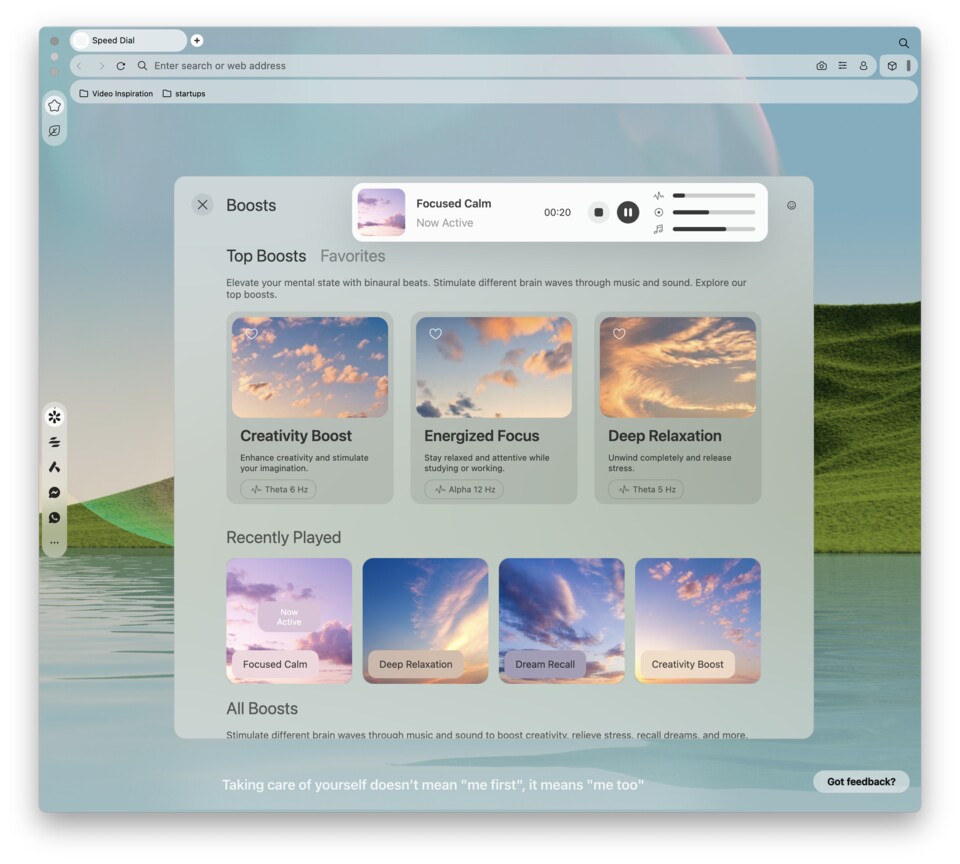Click the profile account icon

pyautogui.click(x=863, y=66)
